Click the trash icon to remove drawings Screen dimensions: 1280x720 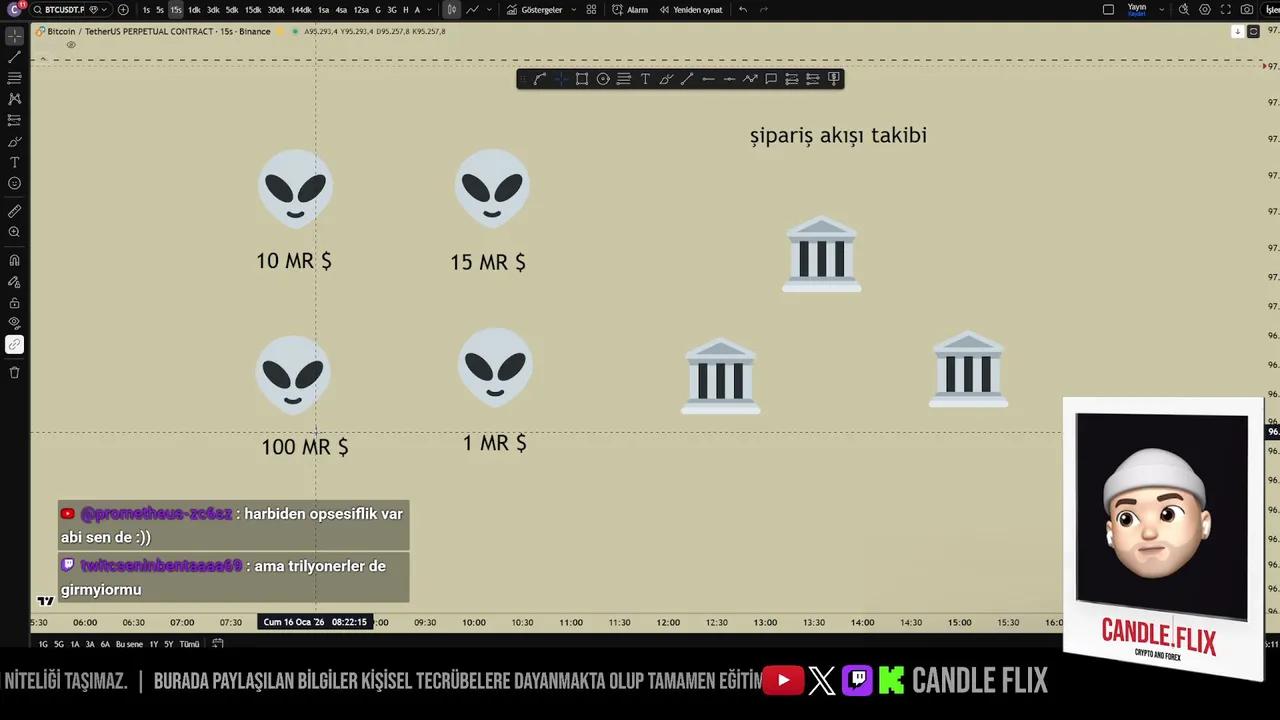[14, 372]
